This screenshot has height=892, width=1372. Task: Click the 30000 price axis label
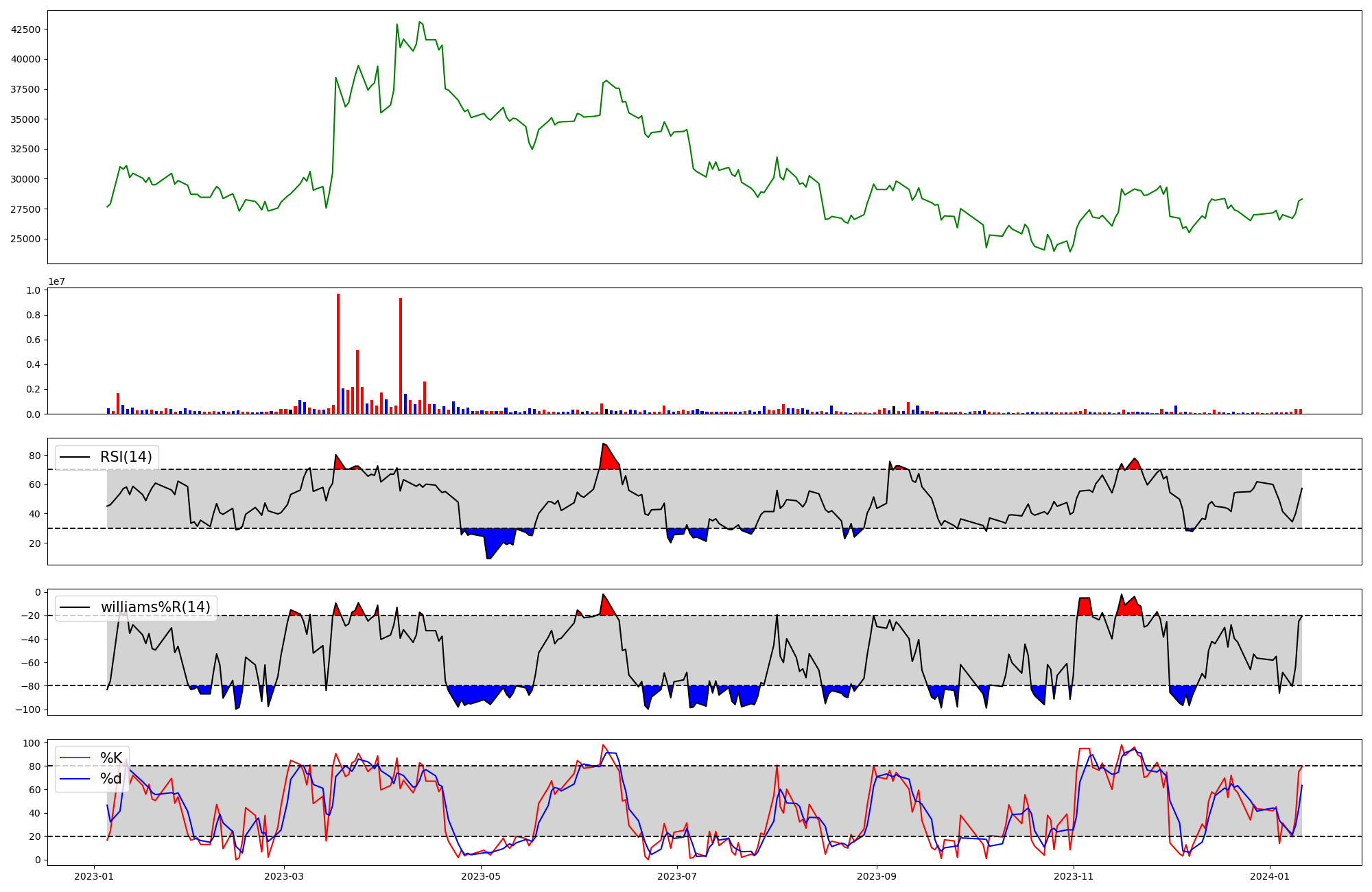coord(25,179)
